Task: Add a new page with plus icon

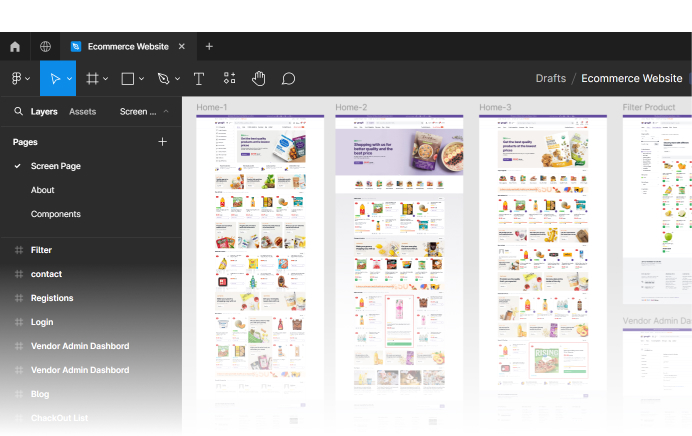Action: coord(162,142)
